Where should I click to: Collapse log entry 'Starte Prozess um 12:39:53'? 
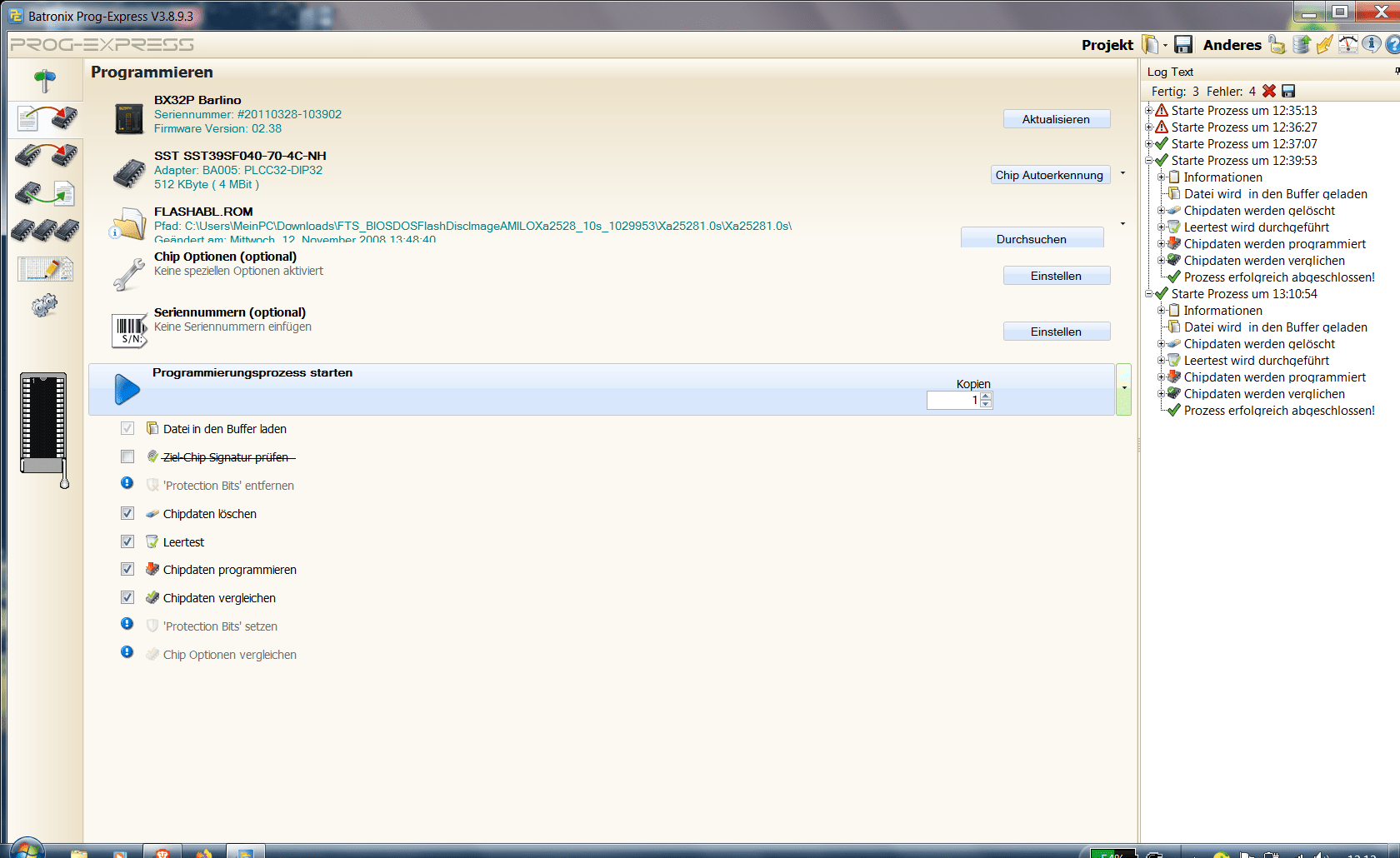point(1148,161)
